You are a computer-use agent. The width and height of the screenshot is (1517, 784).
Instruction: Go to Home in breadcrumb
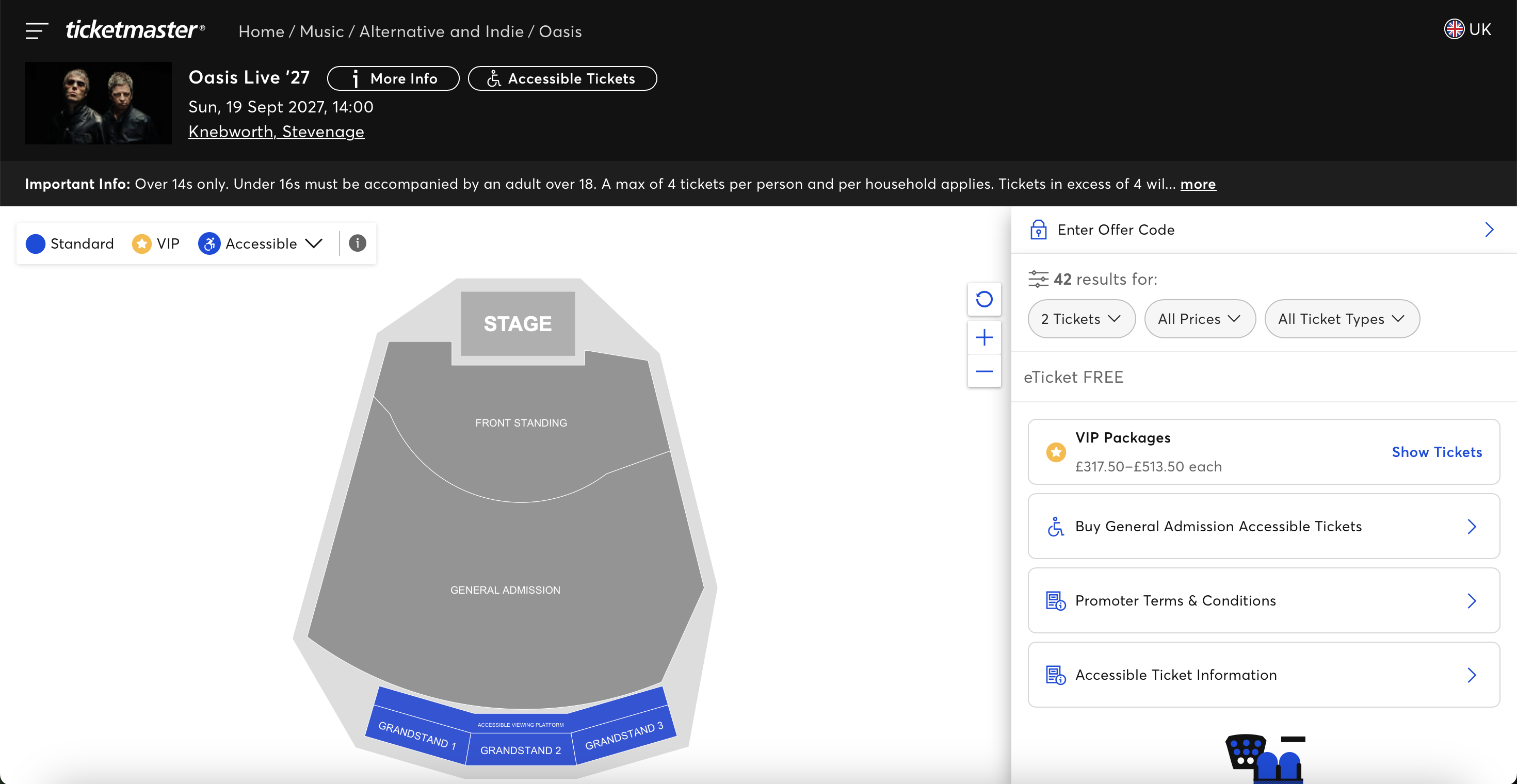point(262,31)
